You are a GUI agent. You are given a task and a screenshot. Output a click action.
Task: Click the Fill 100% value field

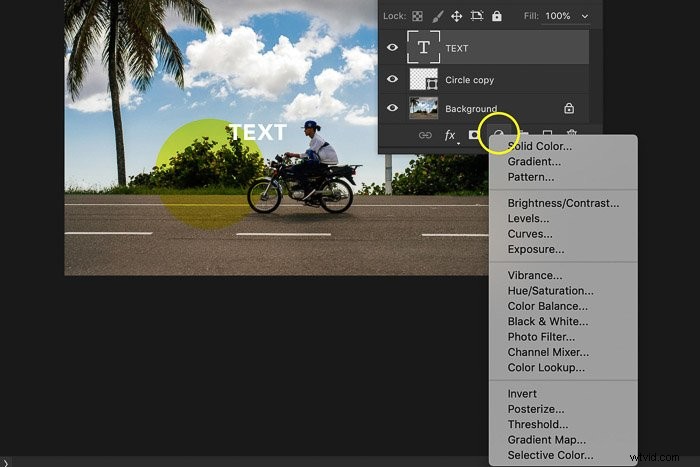[x=558, y=16]
